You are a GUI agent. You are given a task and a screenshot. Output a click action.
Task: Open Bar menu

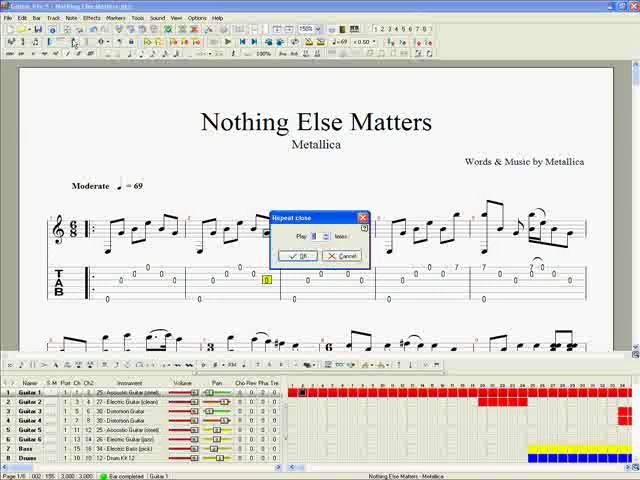[x=37, y=18]
